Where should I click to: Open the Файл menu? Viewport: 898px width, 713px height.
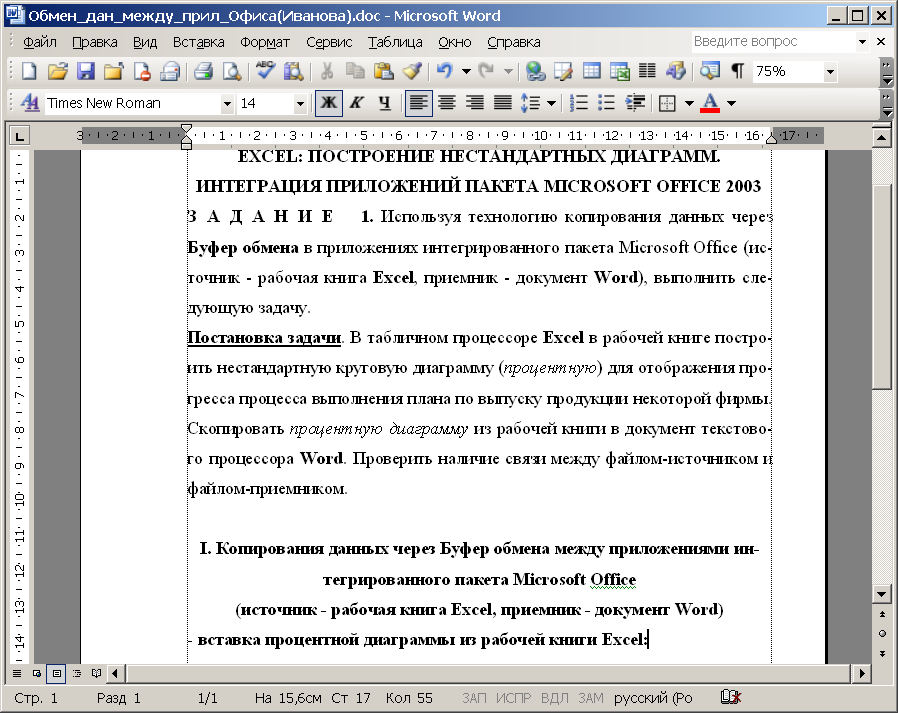(x=40, y=42)
